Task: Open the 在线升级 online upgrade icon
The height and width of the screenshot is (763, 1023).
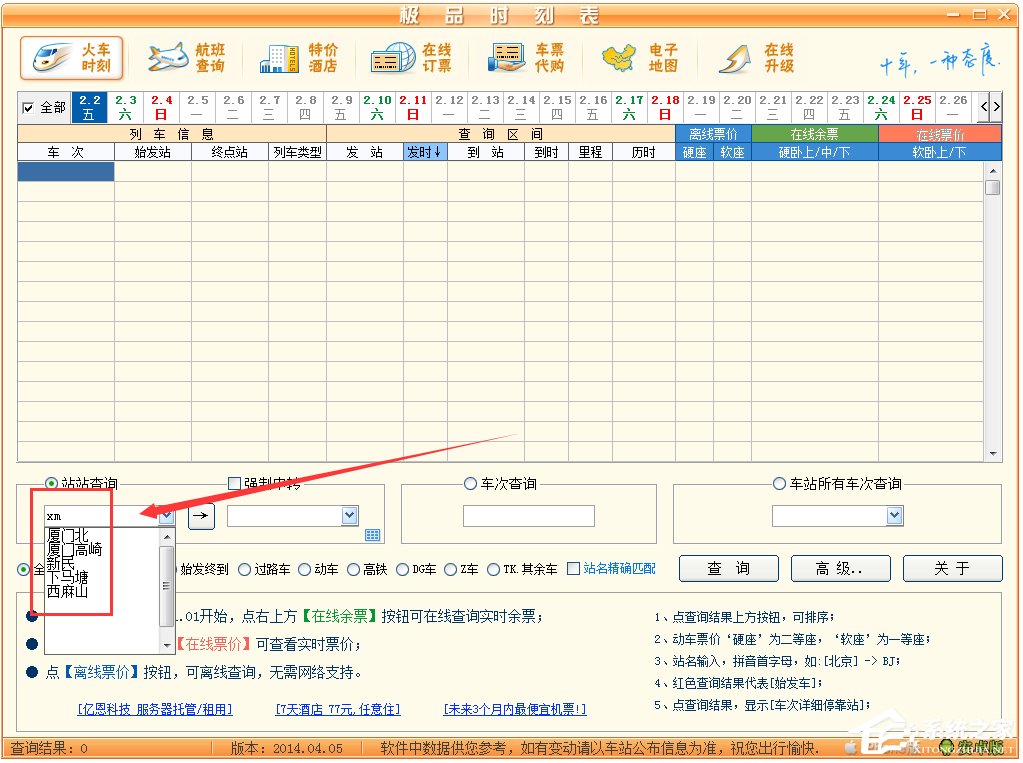Action: click(756, 57)
